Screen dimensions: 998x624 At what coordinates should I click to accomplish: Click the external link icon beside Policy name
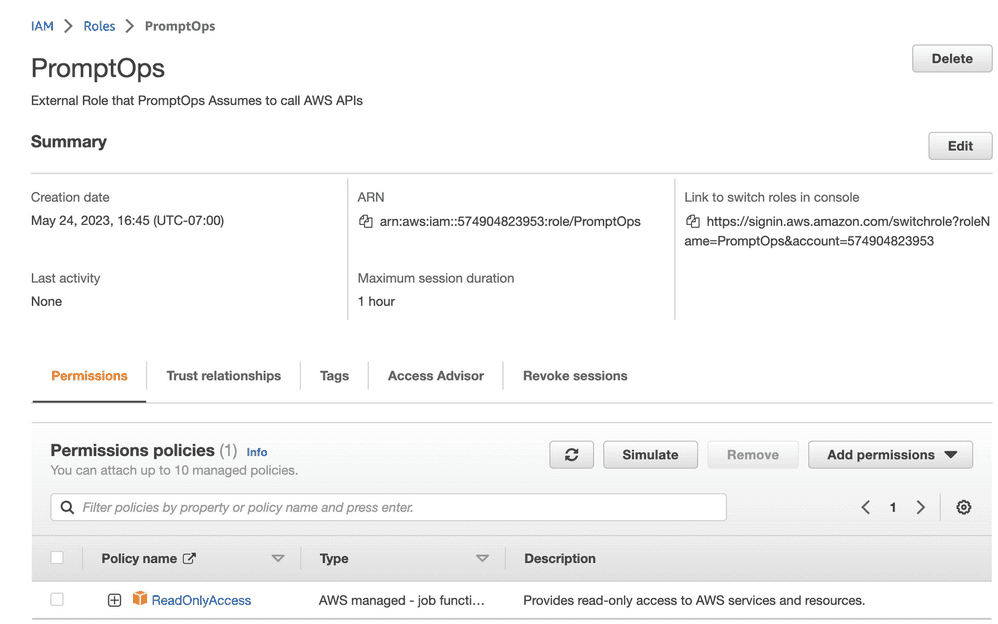click(x=189, y=558)
